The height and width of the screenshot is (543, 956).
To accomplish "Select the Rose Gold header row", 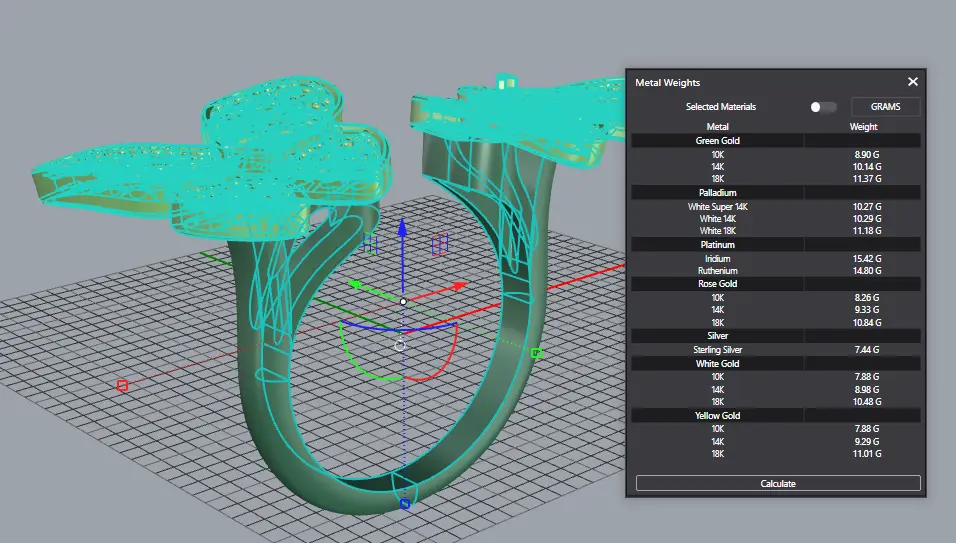I will pos(776,284).
